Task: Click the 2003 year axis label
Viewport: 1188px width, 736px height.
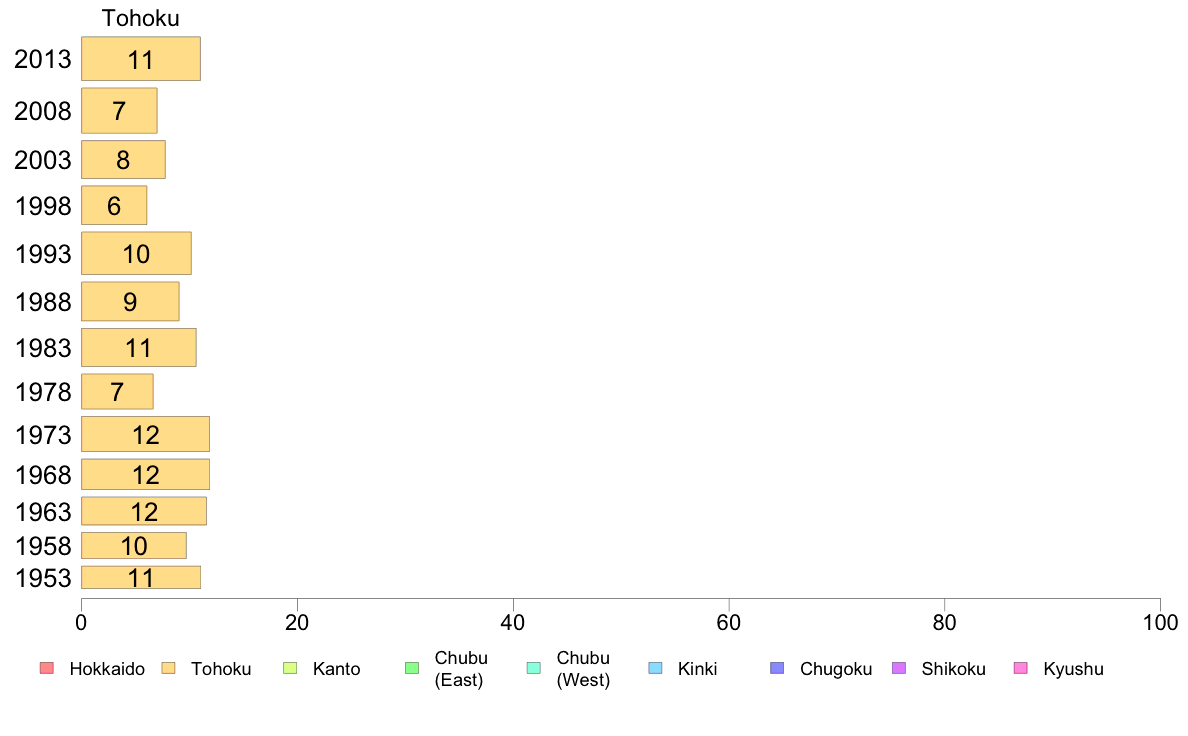Action: (x=43, y=160)
